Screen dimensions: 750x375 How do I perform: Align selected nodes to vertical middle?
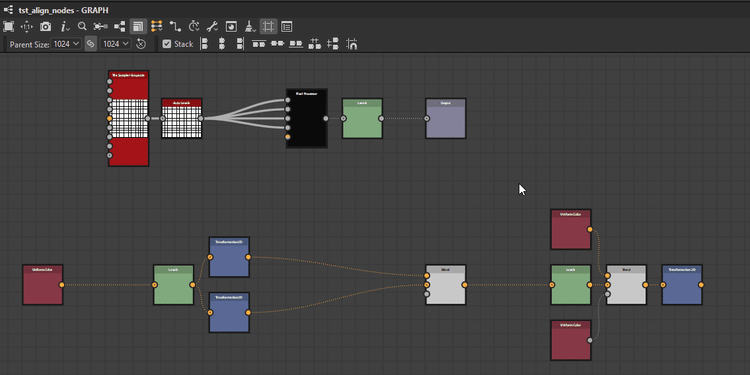point(277,44)
